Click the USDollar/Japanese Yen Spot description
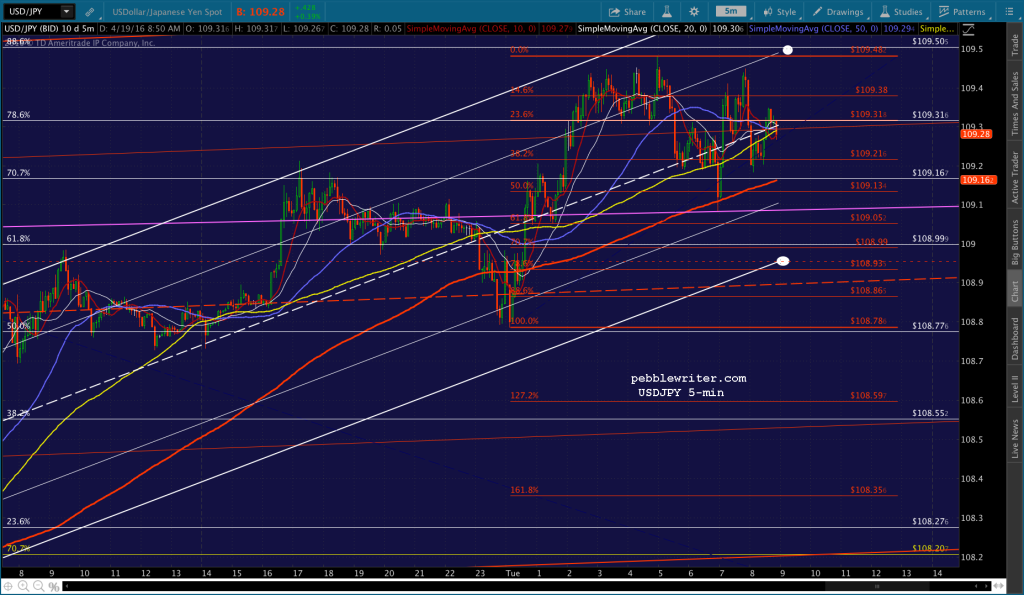1024x595 pixels. 167,12
